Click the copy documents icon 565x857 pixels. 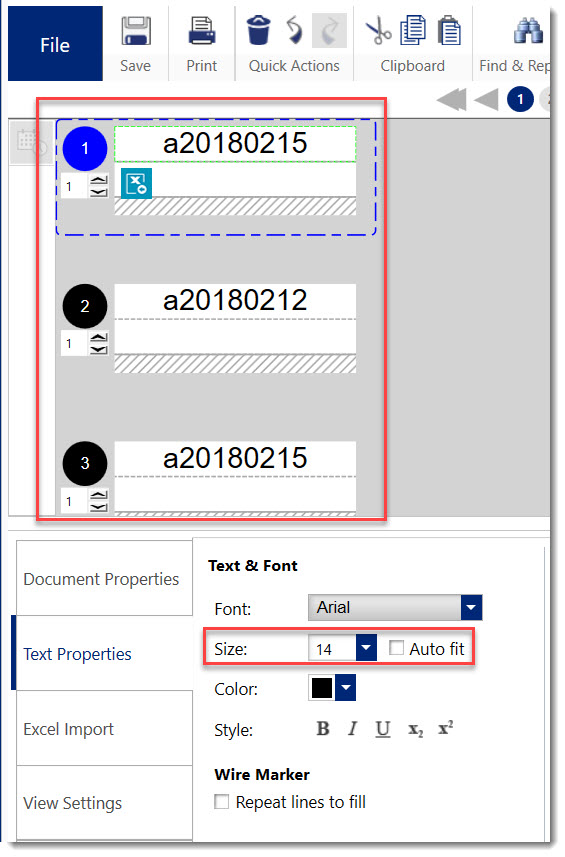(413, 31)
